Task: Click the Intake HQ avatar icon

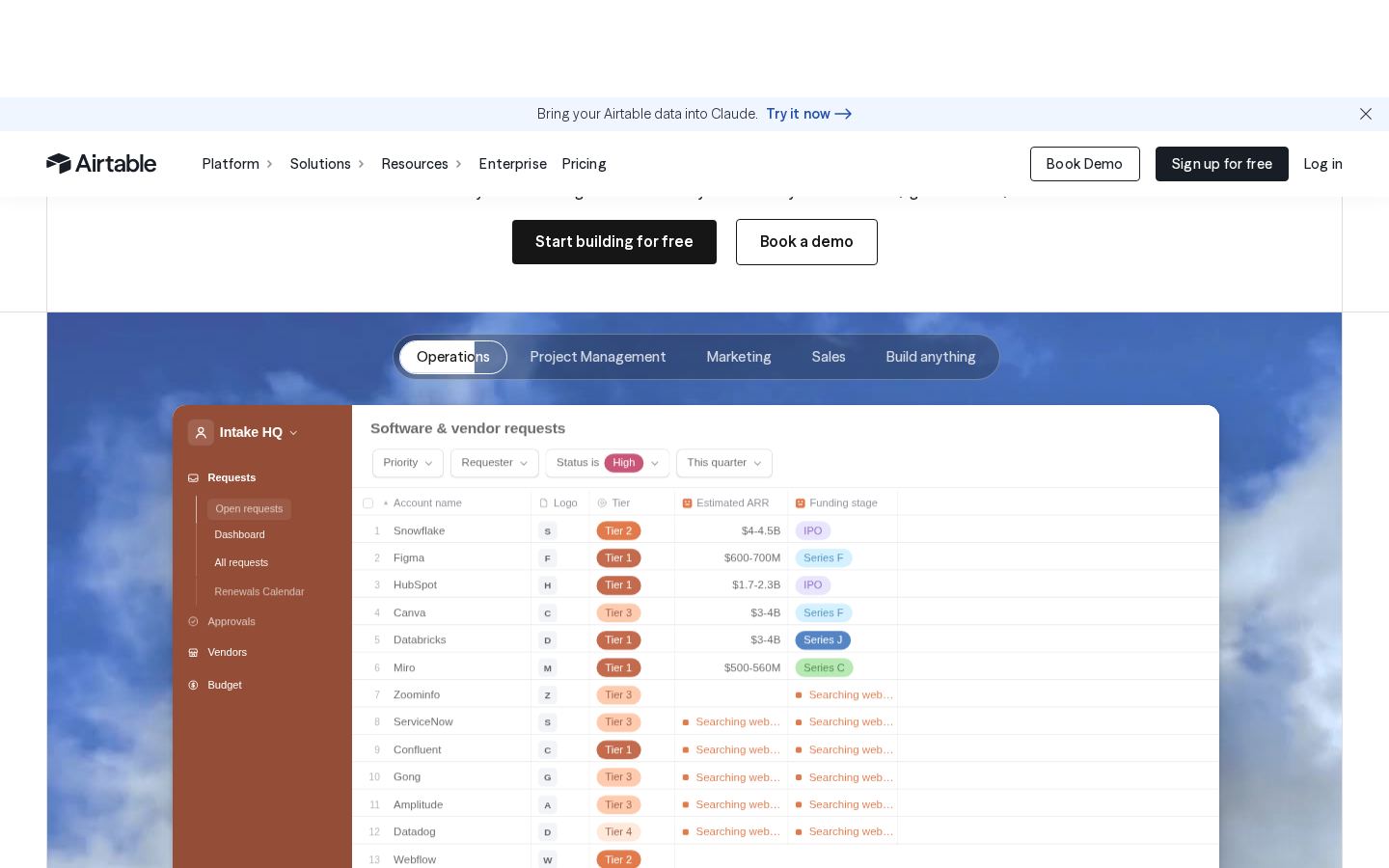Action: point(201,432)
